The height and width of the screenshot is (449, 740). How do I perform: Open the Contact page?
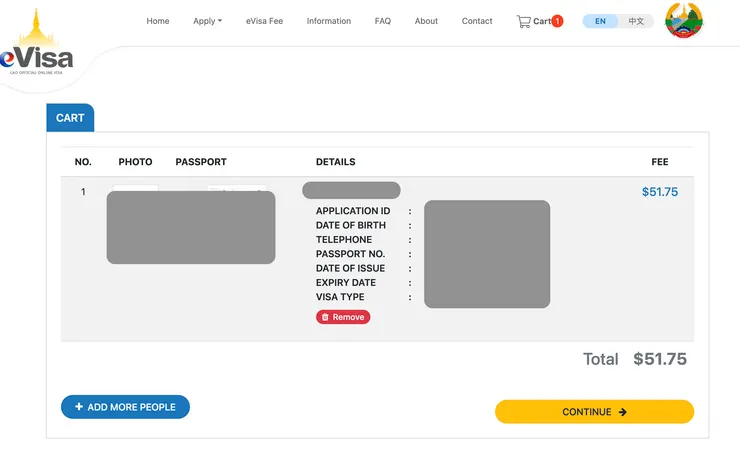[x=477, y=21]
